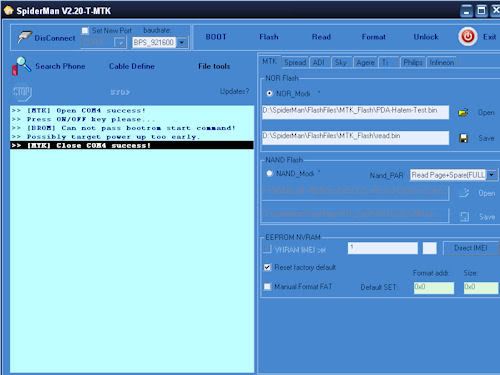Click the NAND Flash open path field
This screenshot has height=375, width=500.
pos(355,193)
